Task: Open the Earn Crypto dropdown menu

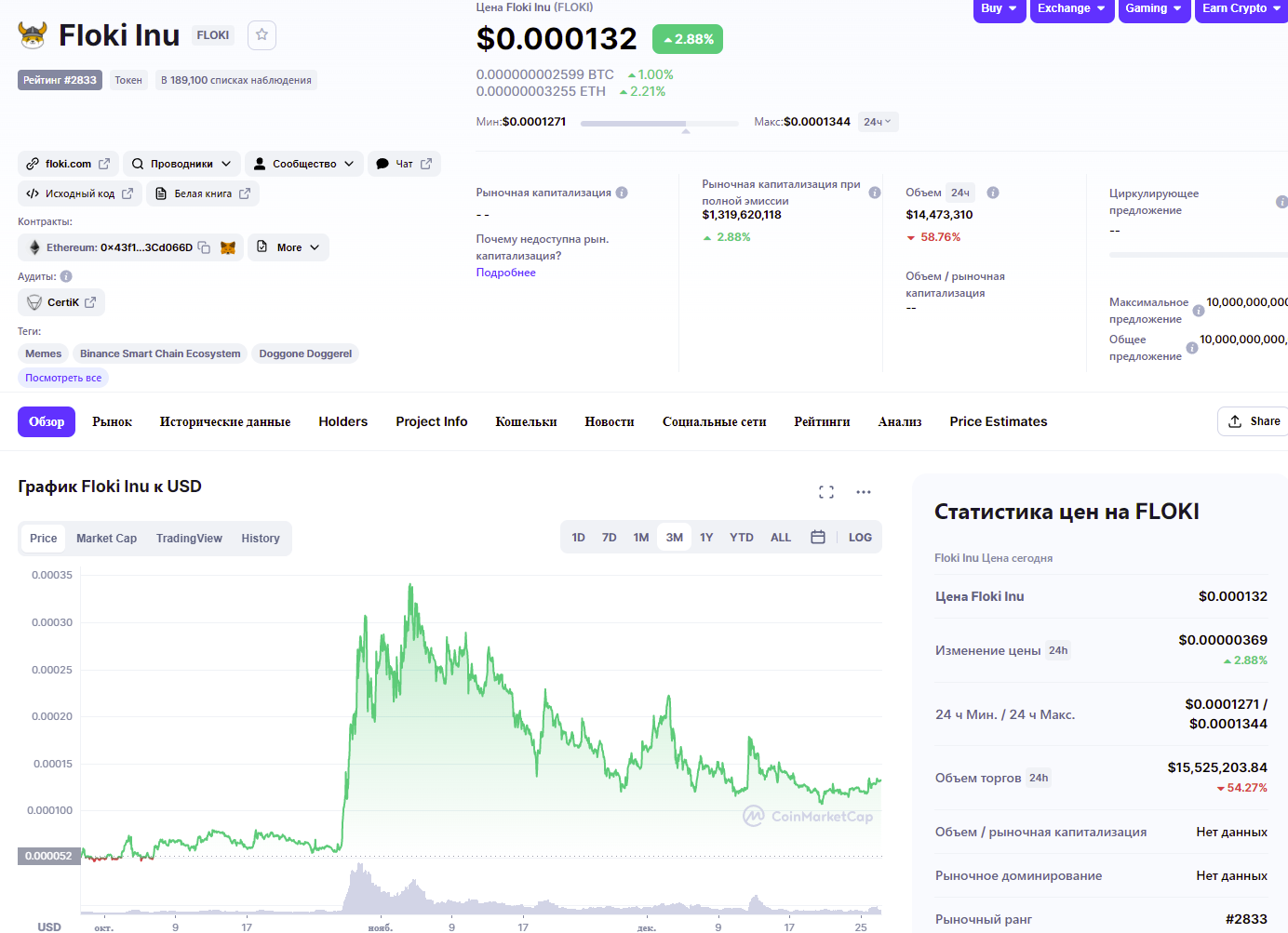Action: tap(1241, 8)
